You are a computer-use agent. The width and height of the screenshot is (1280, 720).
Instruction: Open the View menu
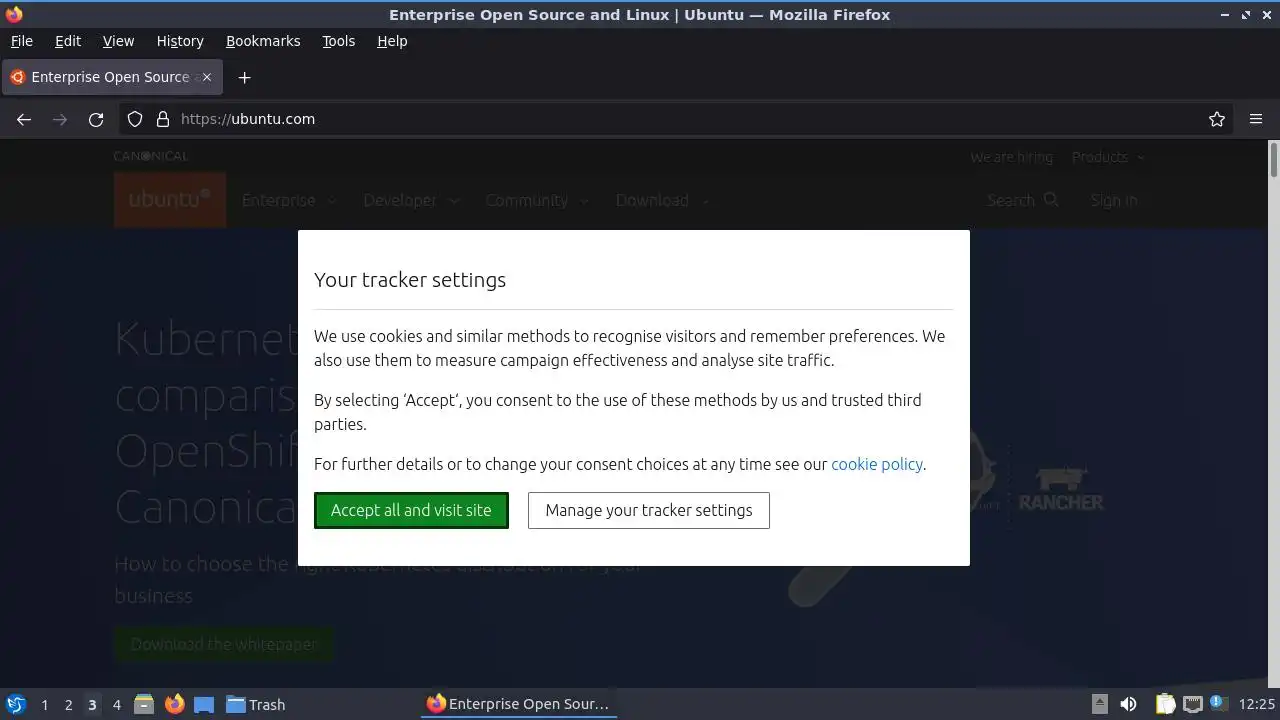[118, 41]
